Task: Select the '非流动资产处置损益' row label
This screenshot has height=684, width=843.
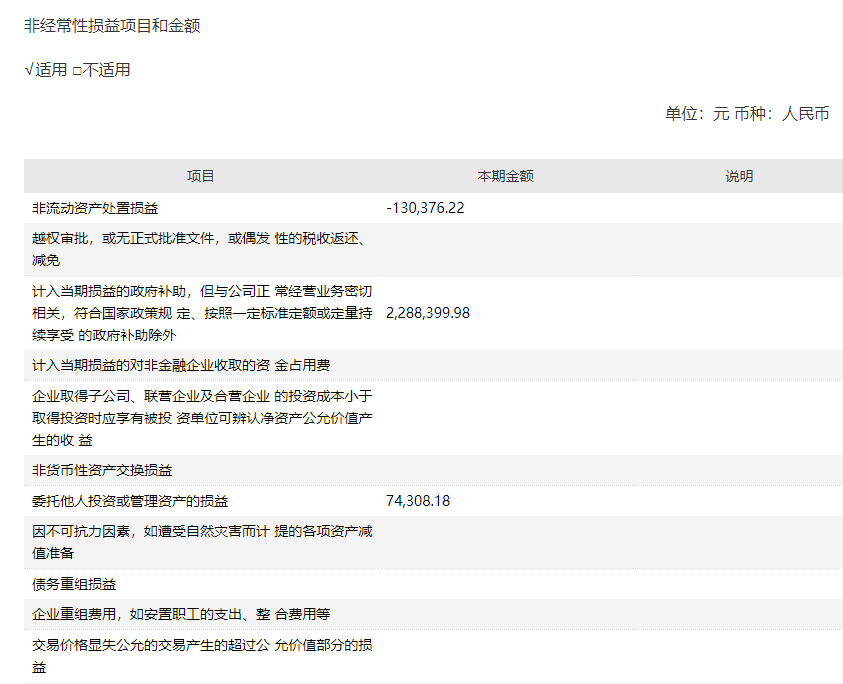Action: pyautogui.click(x=95, y=208)
